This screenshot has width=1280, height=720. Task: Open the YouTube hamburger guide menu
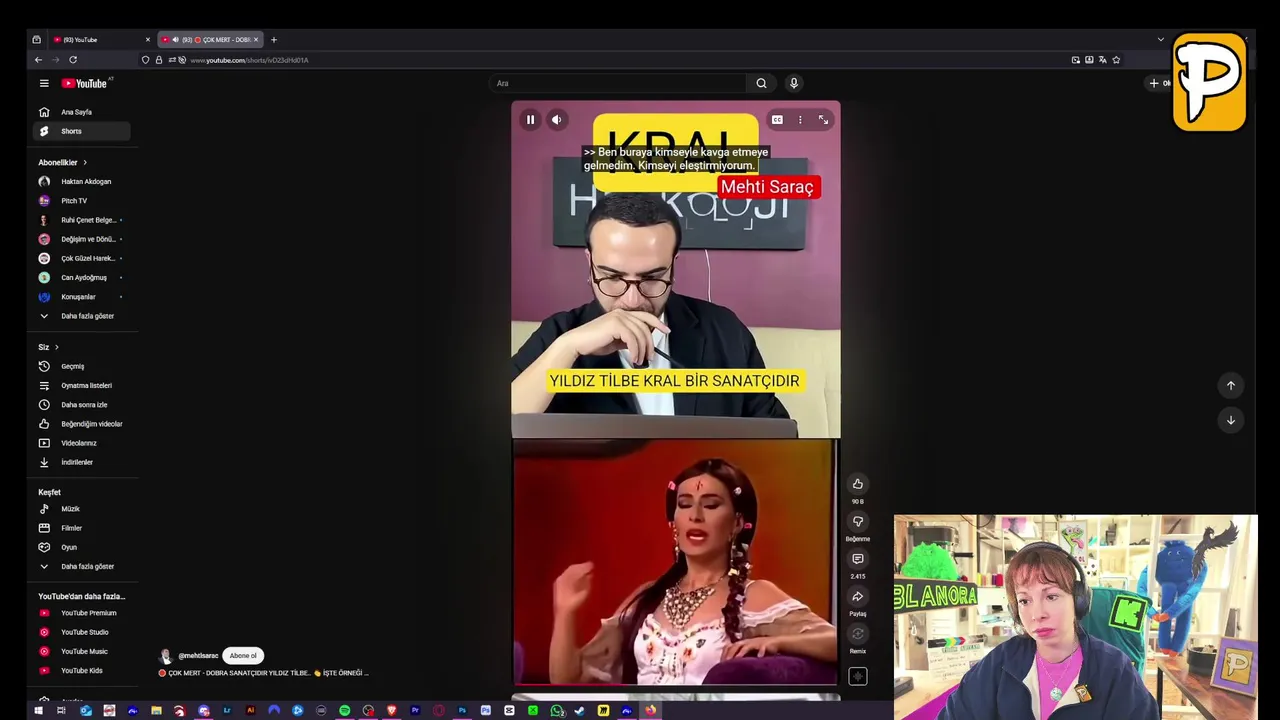[x=44, y=83]
